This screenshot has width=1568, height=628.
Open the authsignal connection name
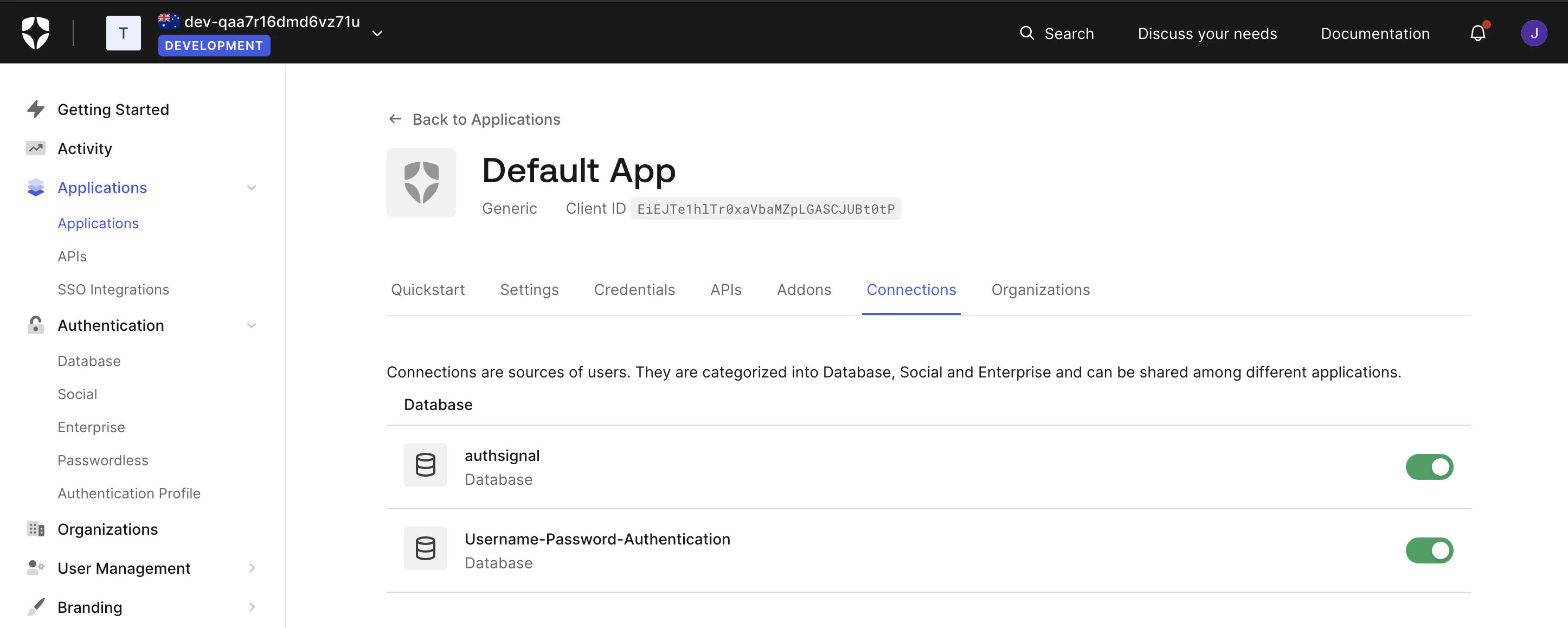coord(502,456)
